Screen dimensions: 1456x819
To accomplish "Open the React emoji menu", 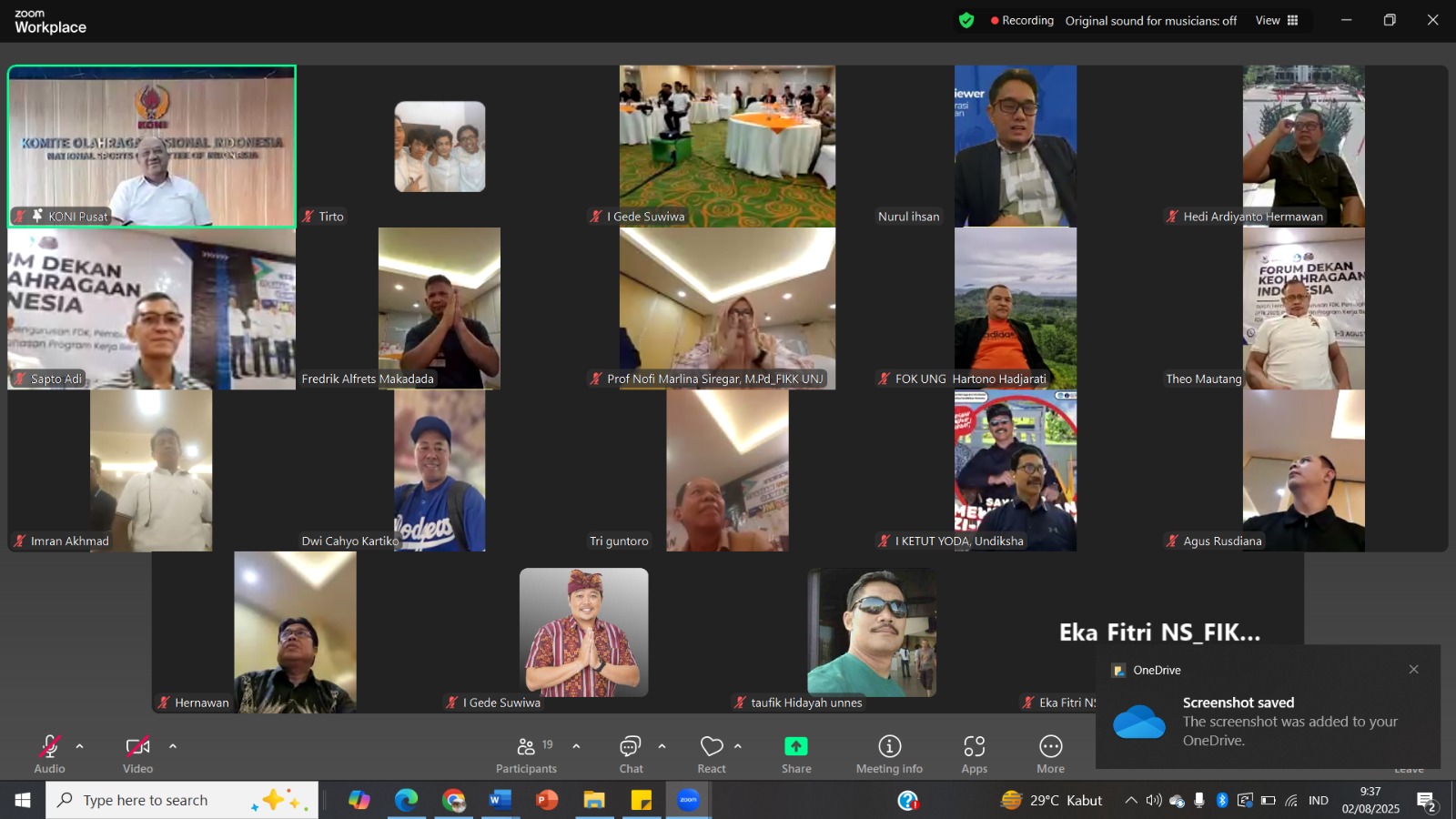I will coord(712,753).
